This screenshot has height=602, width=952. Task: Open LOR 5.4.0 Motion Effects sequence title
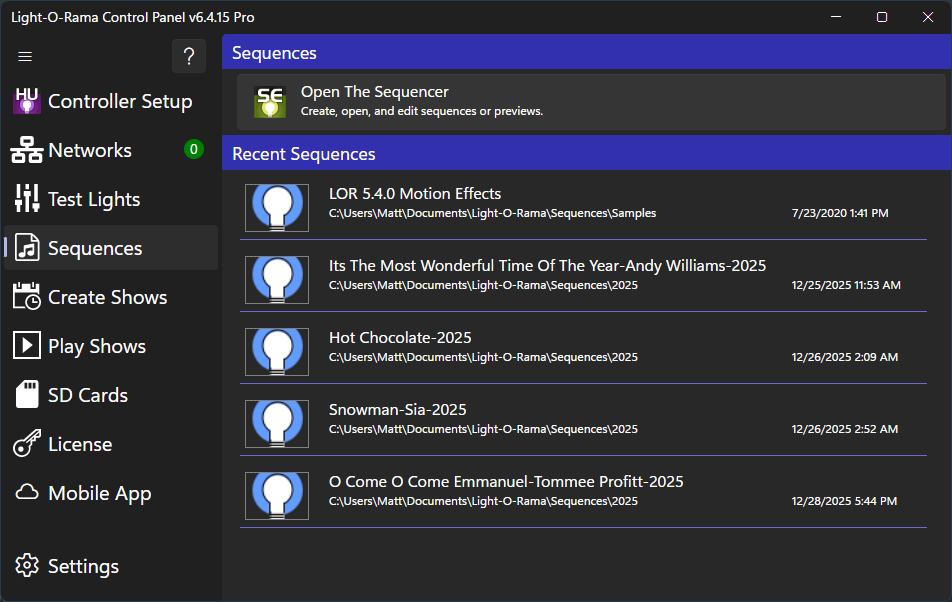415,194
